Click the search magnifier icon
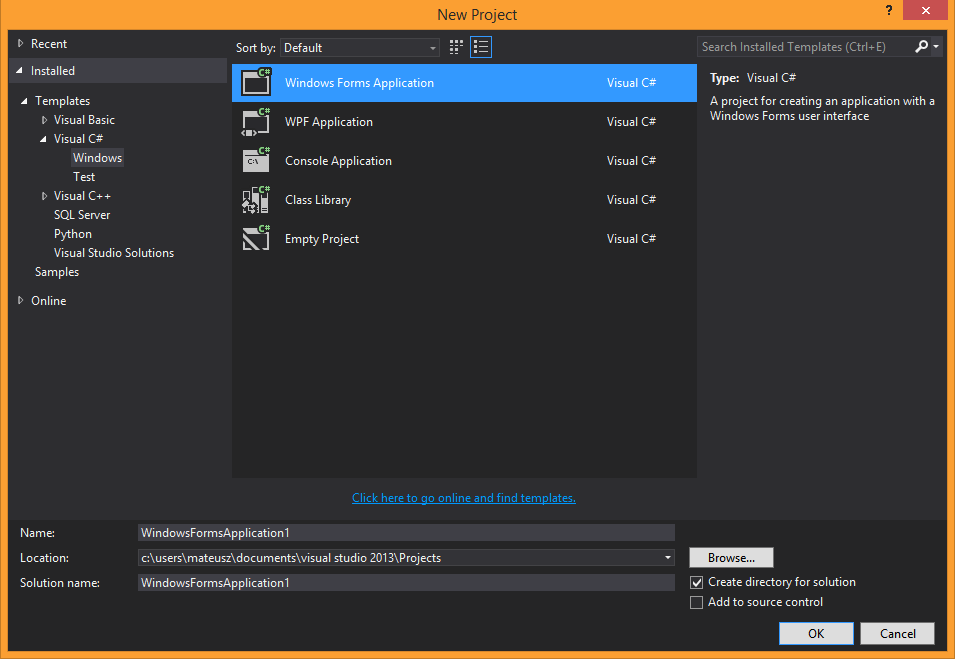Screen dimensions: 955x659 pos(922,46)
